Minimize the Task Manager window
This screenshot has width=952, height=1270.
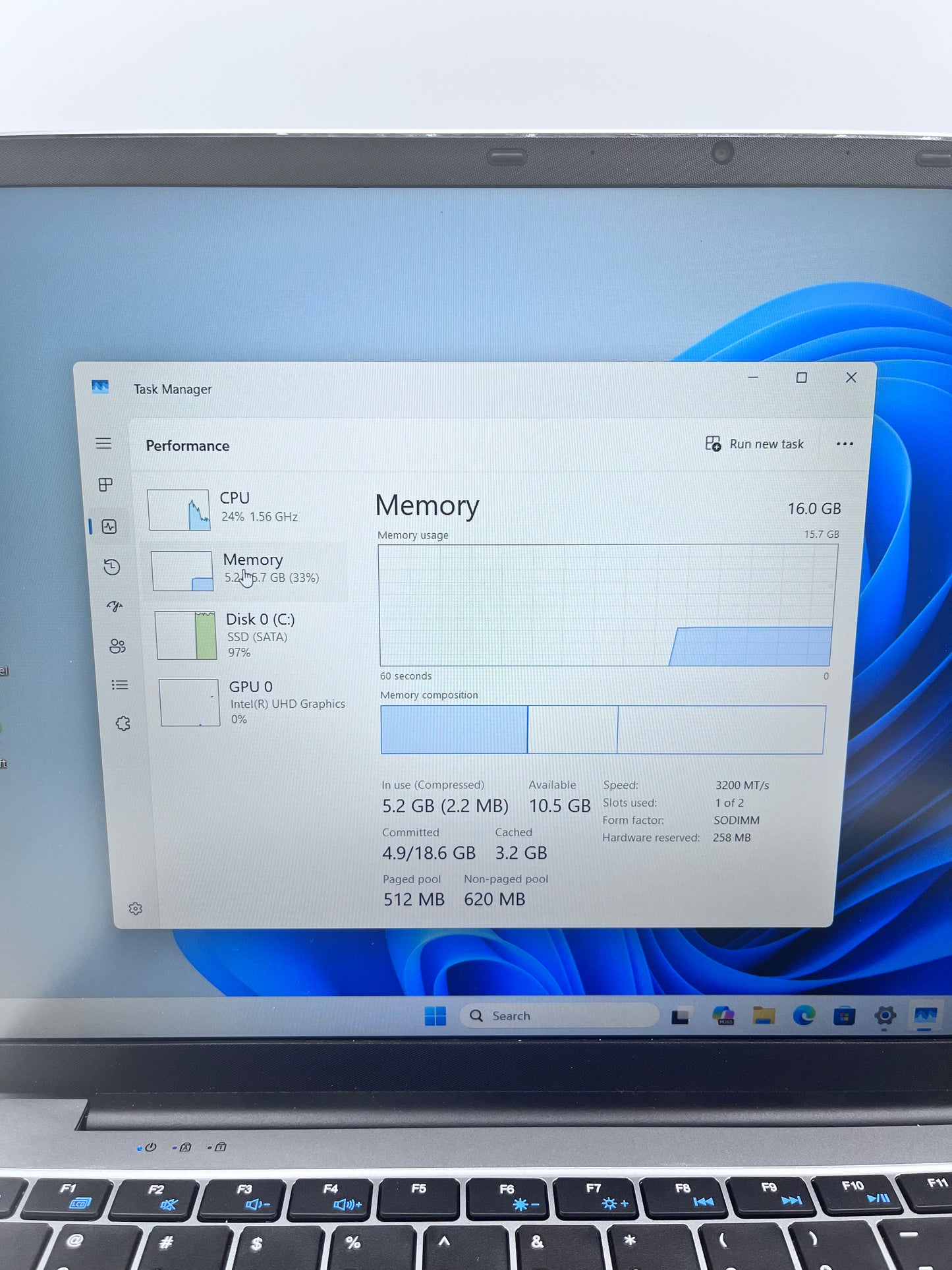click(753, 378)
